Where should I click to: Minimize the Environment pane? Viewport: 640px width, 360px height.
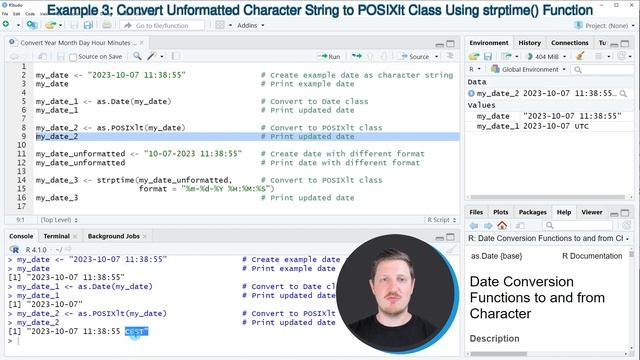tap(614, 44)
